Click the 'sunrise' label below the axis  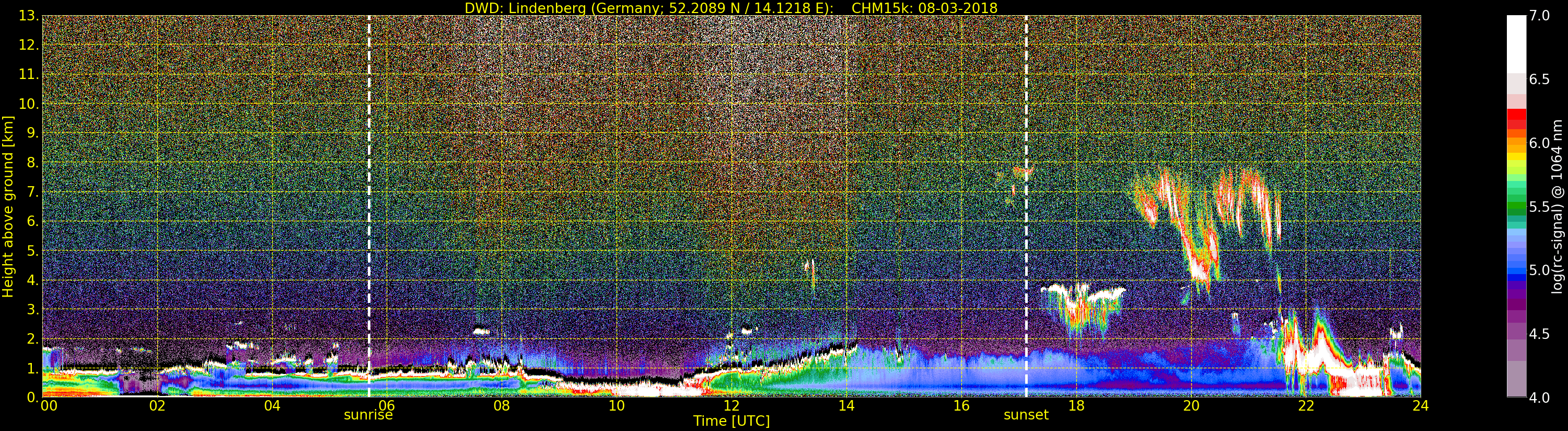point(368,415)
